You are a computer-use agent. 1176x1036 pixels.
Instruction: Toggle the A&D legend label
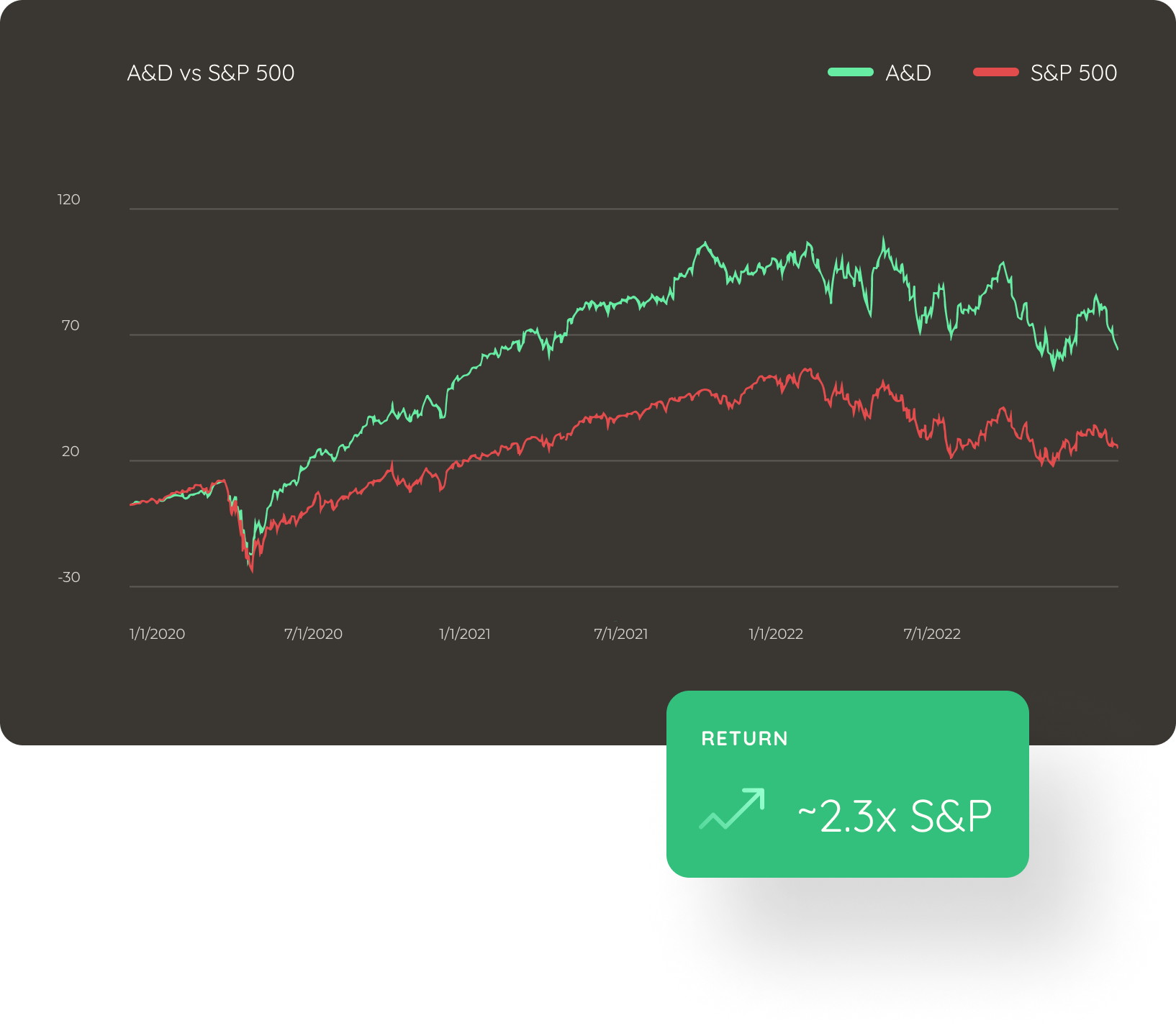(908, 73)
